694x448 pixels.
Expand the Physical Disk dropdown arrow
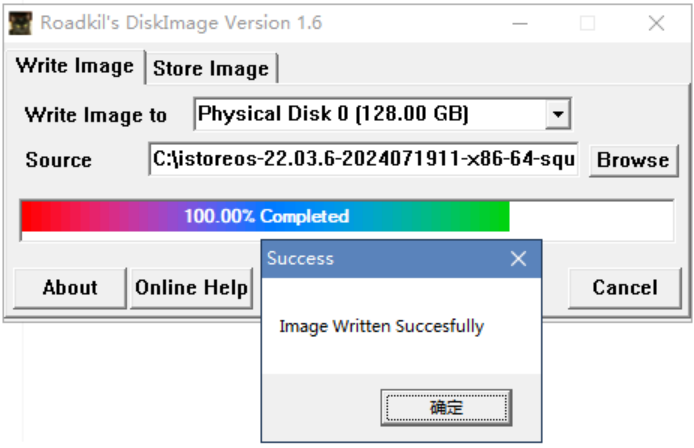pos(557,115)
